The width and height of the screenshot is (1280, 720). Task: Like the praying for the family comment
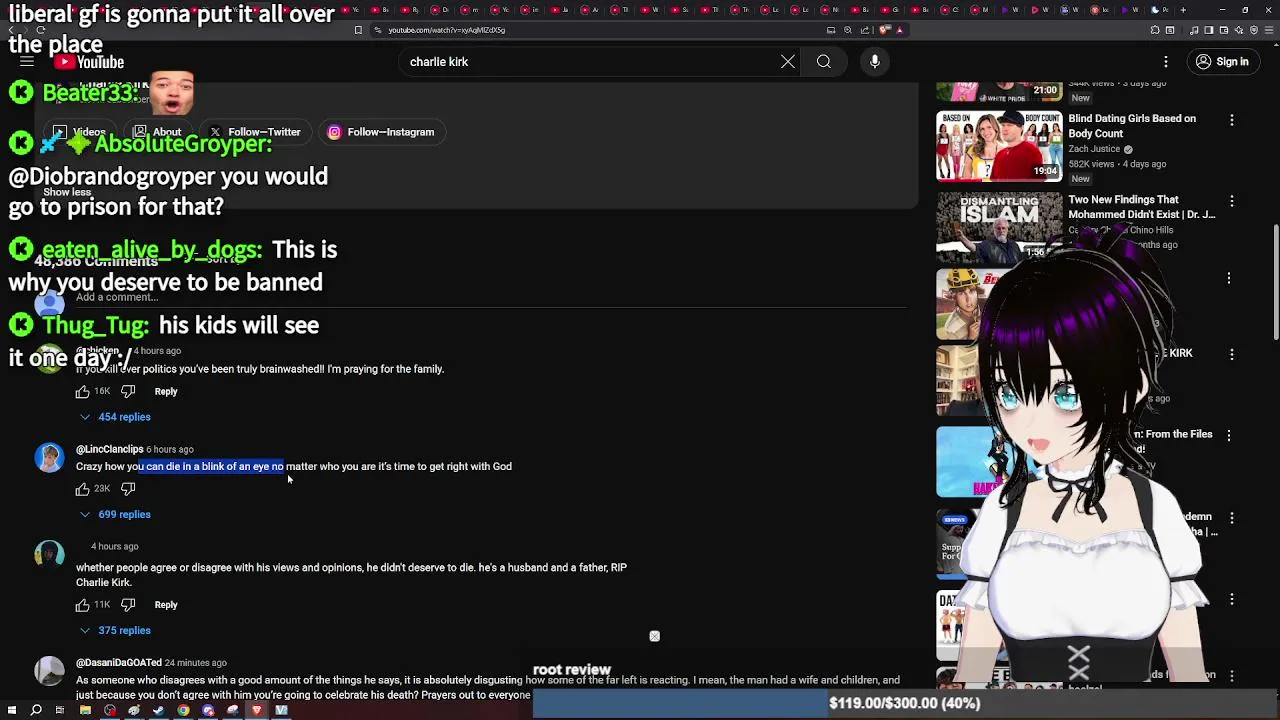pyautogui.click(x=83, y=392)
